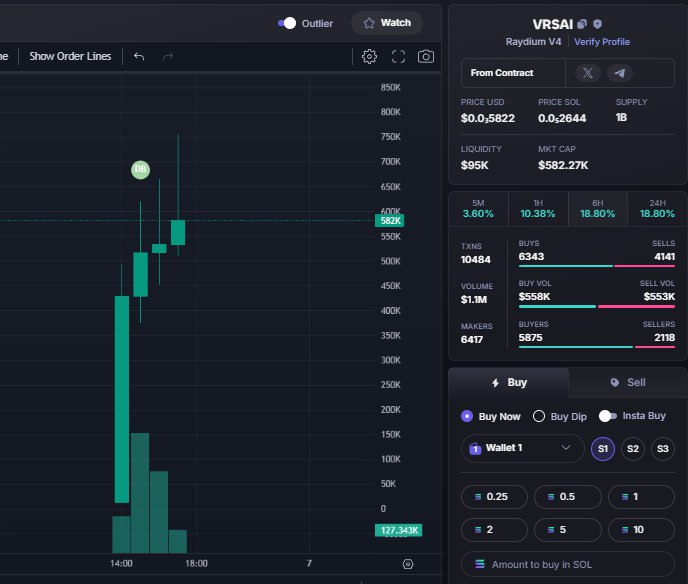This screenshot has height=584, width=688.
Task: Click the PRICE SOL value 0.0₅2644
Action: pos(562,118)
